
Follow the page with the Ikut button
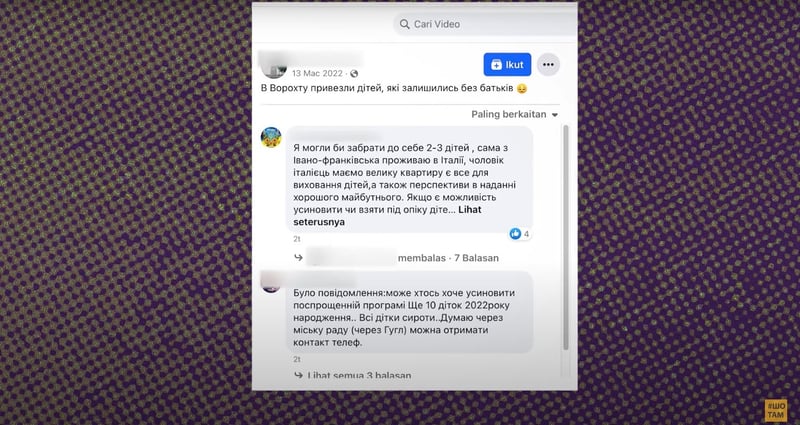(x=507, y=65)
